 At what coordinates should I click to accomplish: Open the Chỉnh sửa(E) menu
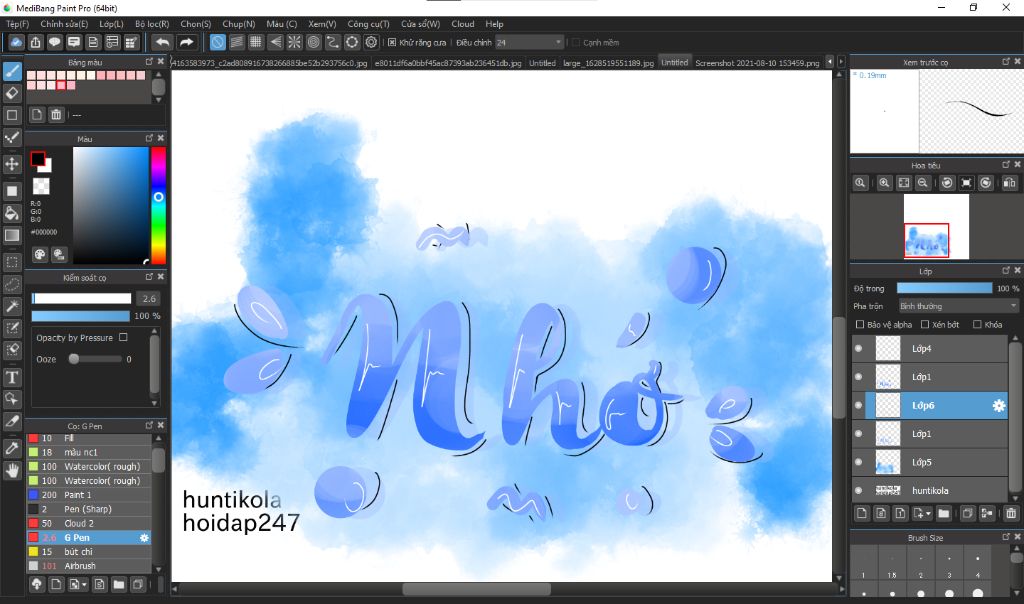64,24
